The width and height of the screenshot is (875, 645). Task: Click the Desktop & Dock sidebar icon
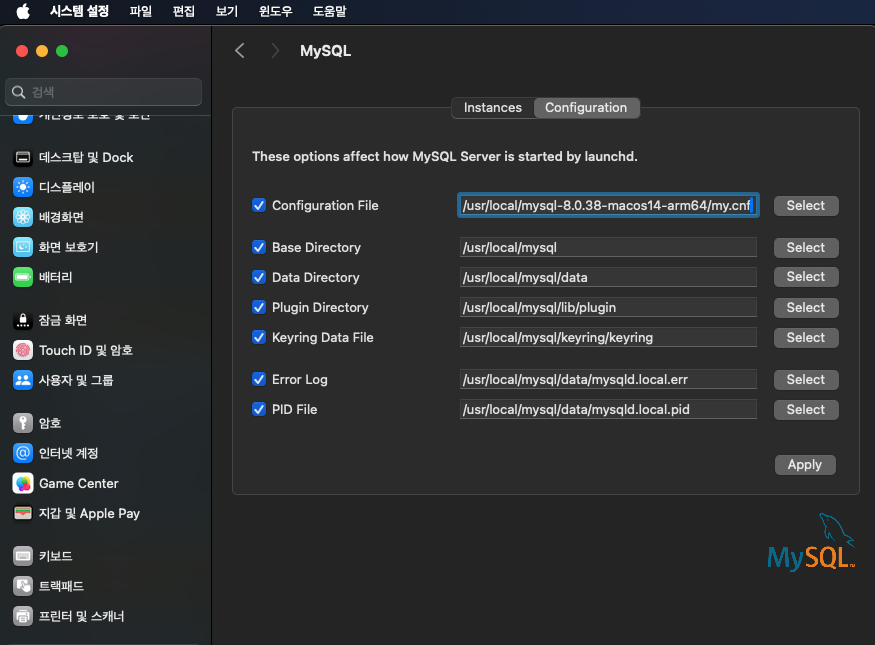[x=23, y=157]
